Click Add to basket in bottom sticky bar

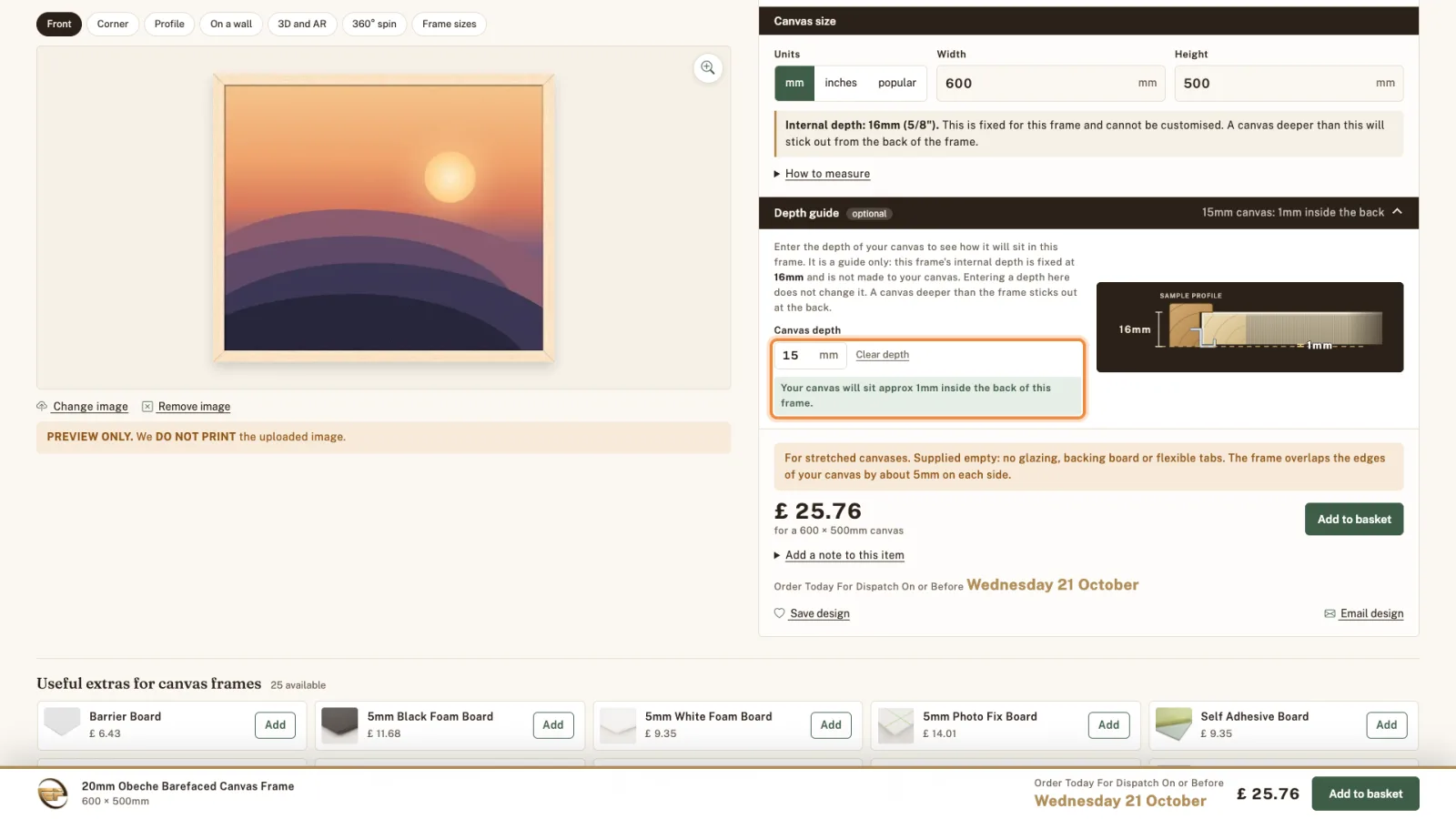(x=1365, y=794)
